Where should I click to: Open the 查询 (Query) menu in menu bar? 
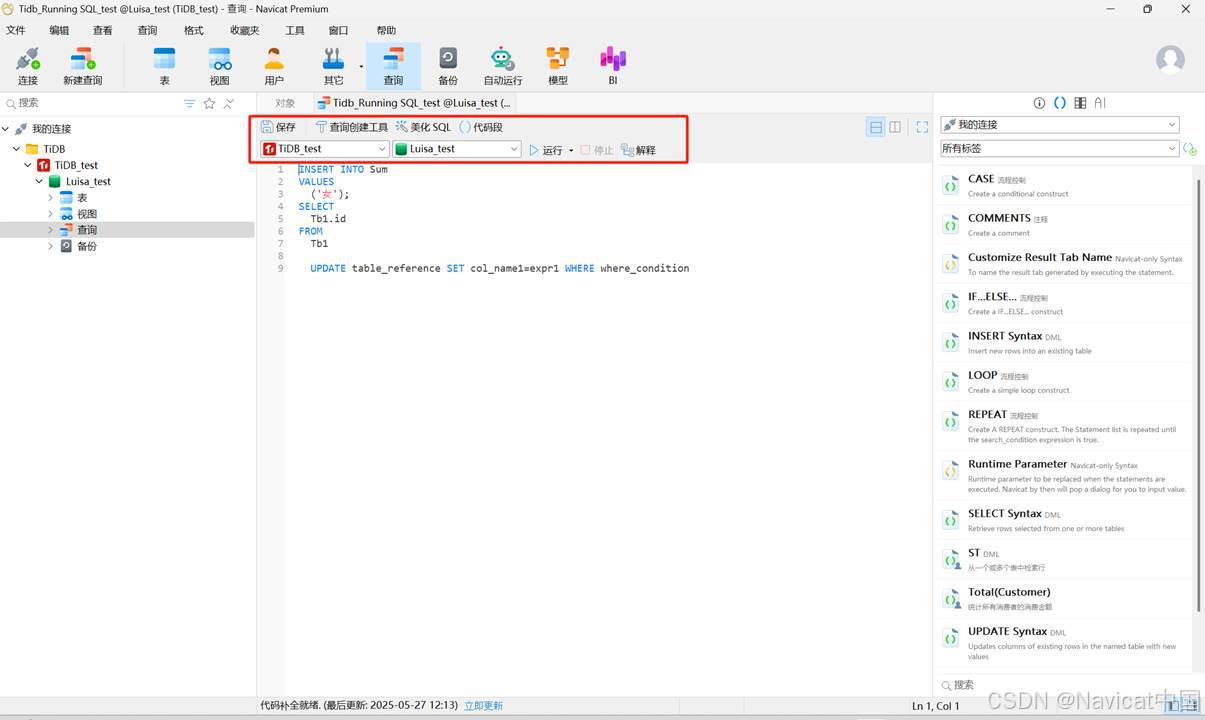[148, 31]
